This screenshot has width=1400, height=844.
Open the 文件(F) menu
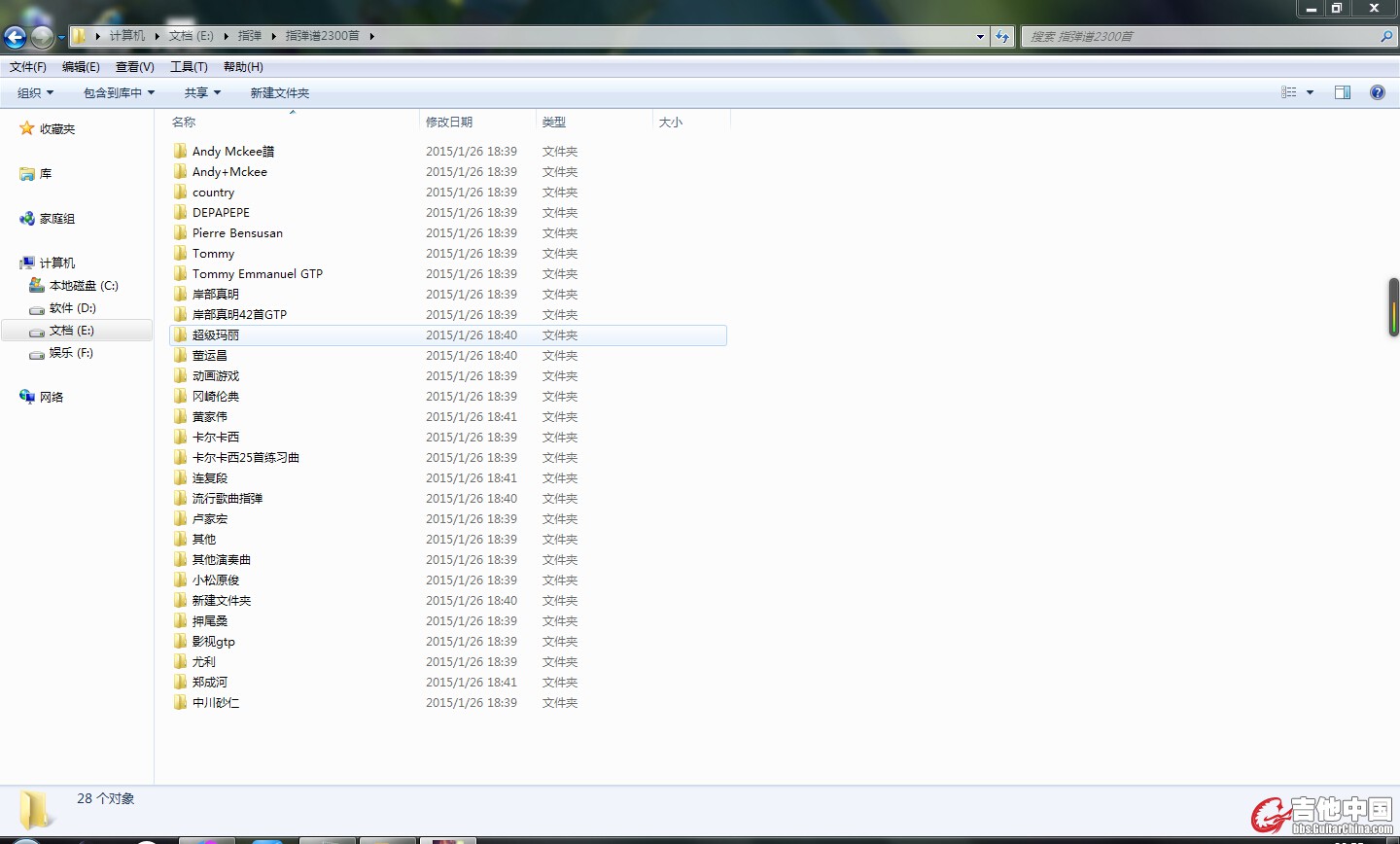pos(28,67)
